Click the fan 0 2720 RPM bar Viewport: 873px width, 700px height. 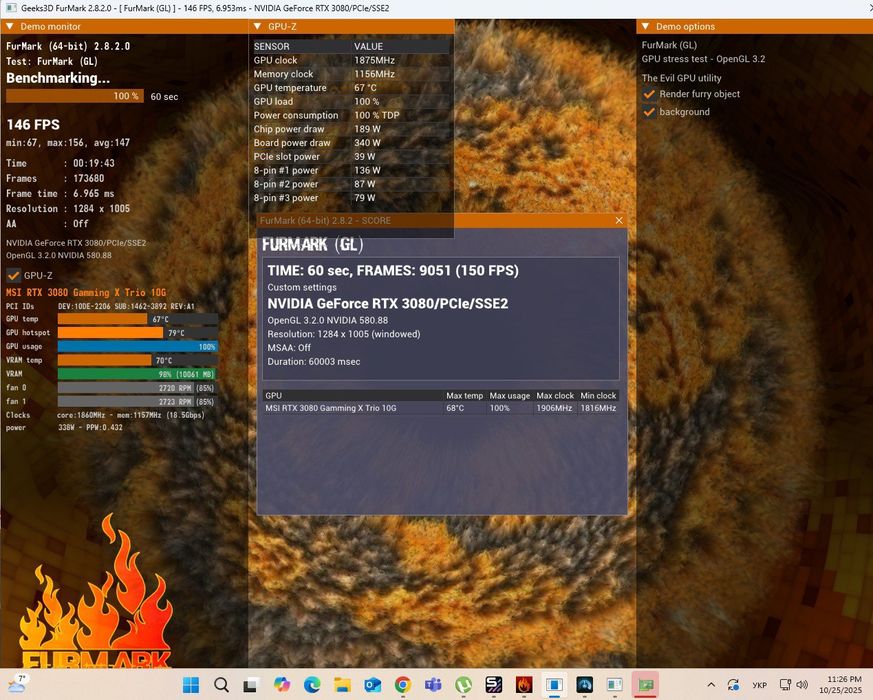pos(138,388)
